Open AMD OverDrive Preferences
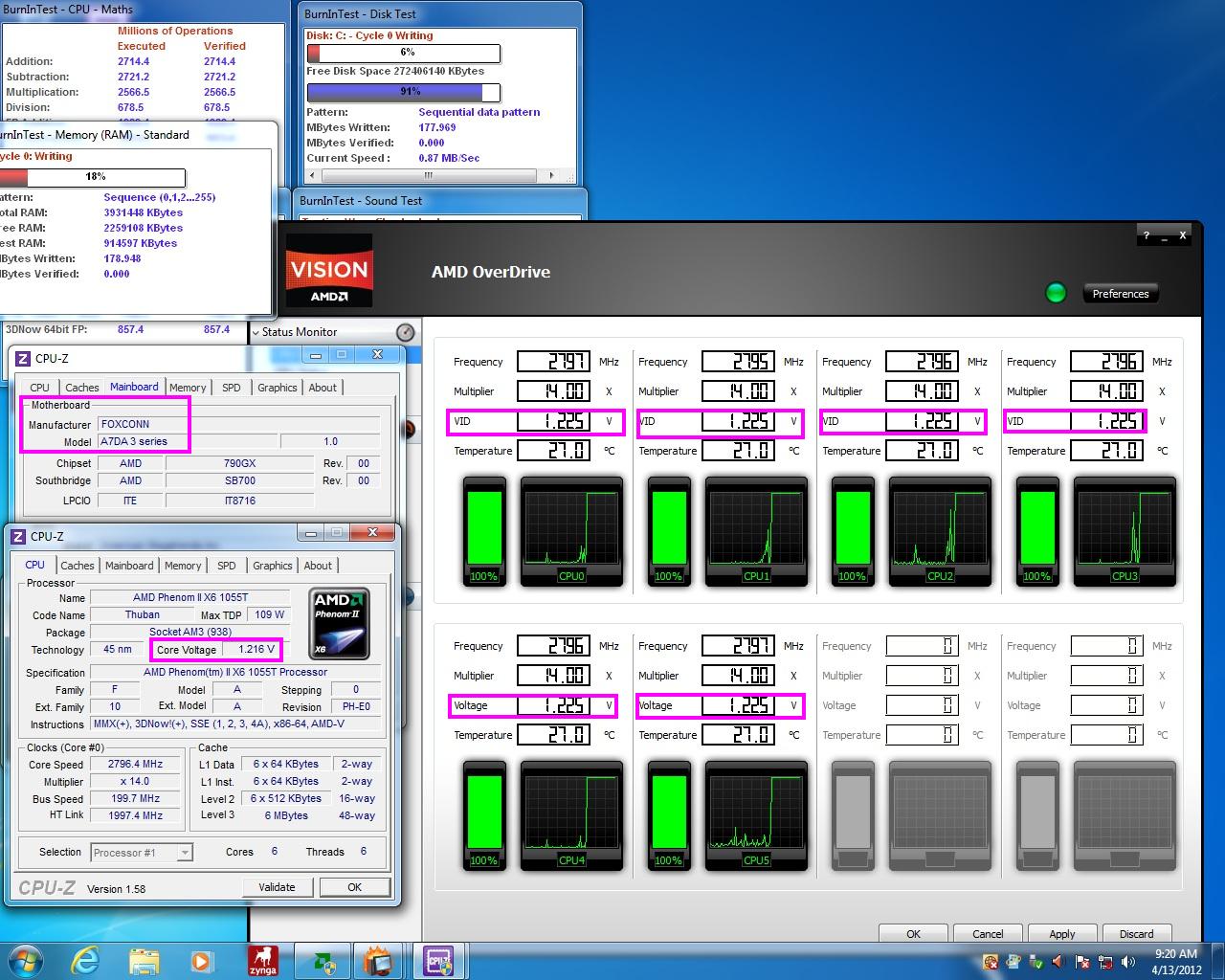Screen dimensions: 1225x980 click(1120, 294)
